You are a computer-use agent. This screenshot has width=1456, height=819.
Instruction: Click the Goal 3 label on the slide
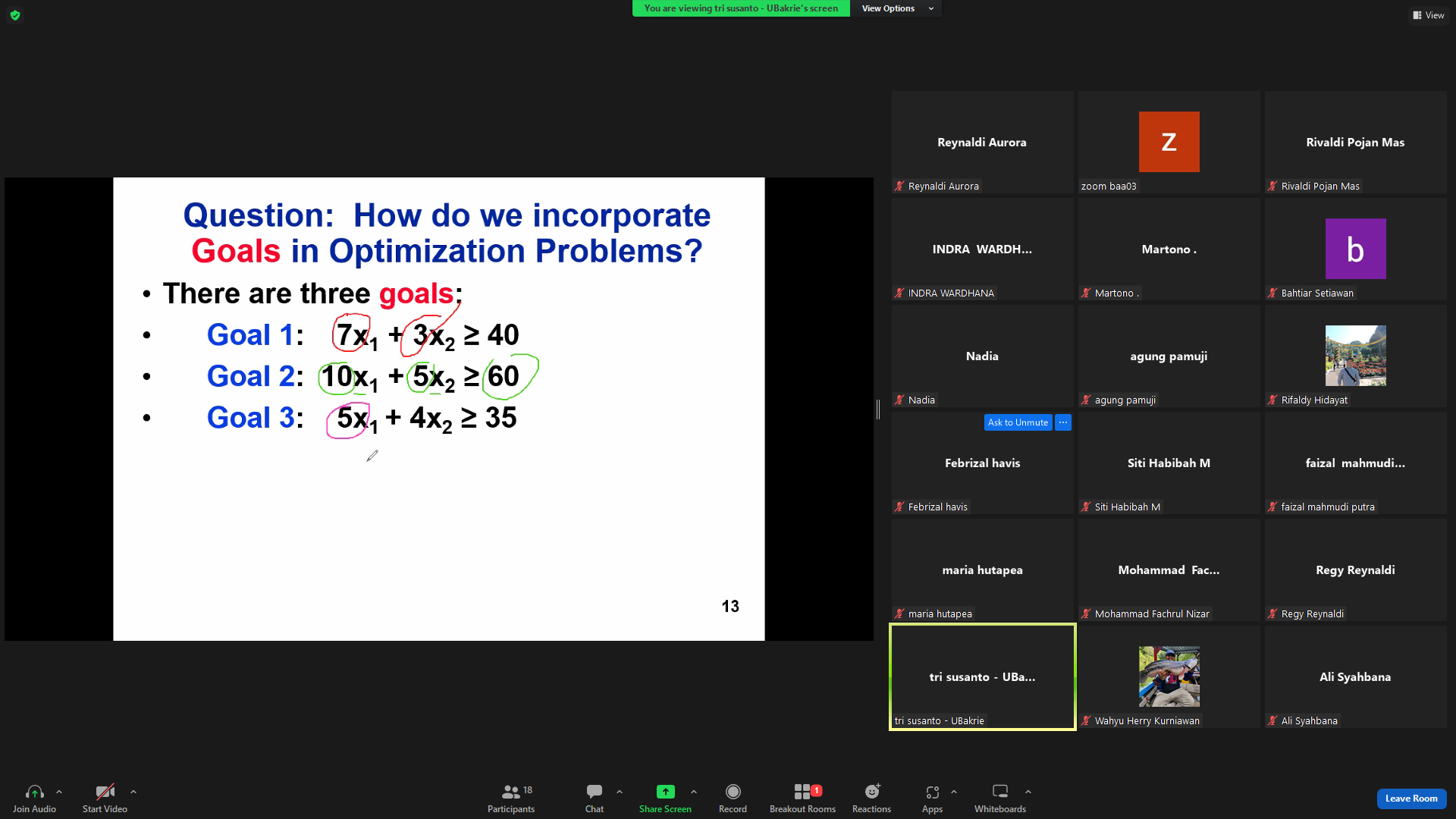(255, 417)
